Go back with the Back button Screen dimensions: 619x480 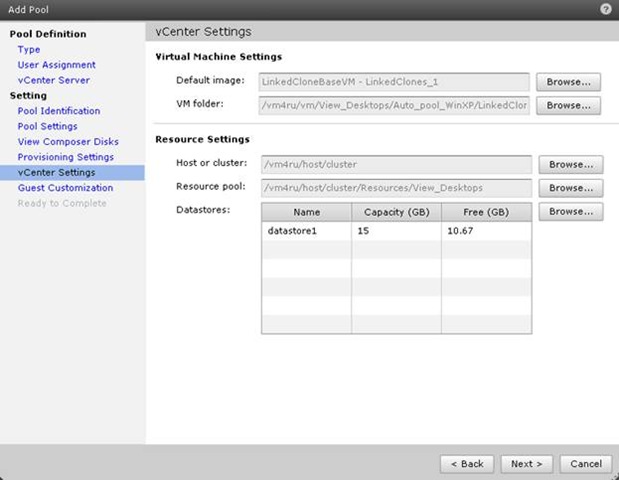467,464
